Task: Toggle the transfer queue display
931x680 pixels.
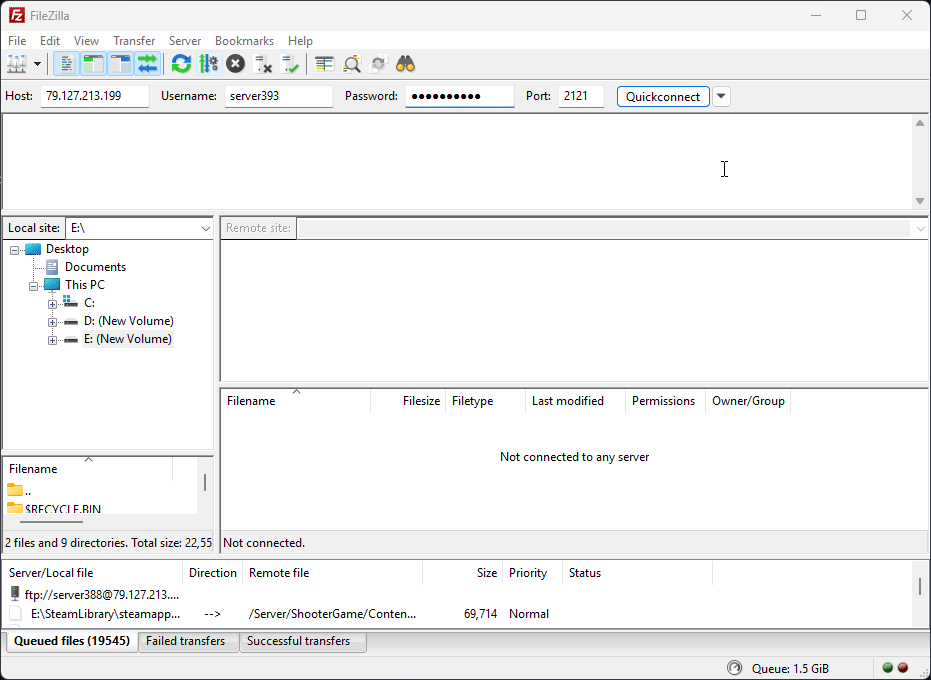Action: coord(148,64)
